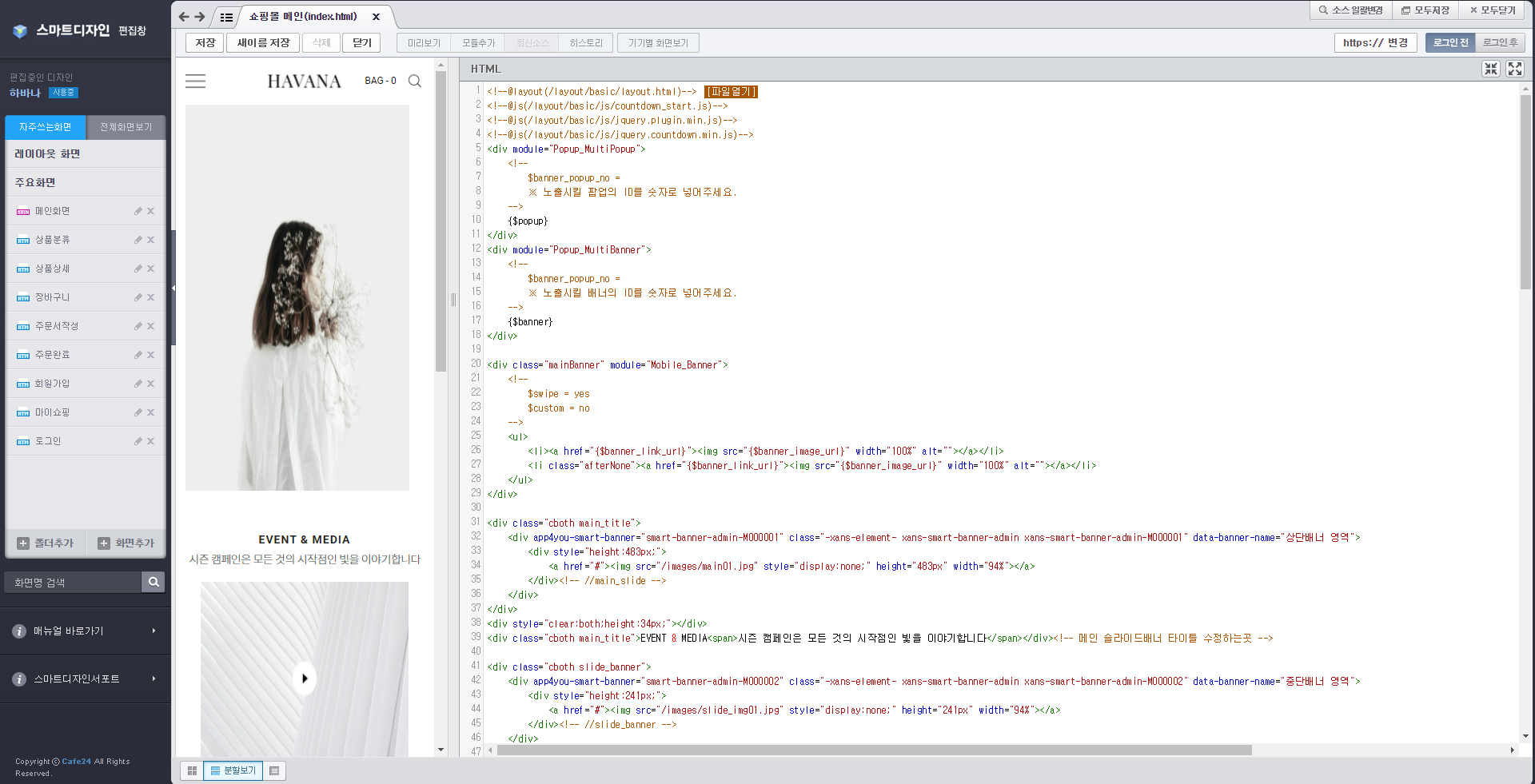The width and height of the screenshot is (1535, 784).
Task: Select the 자주쓰는화면 tab
Action: pyautogui.click(x=46, y=127)
